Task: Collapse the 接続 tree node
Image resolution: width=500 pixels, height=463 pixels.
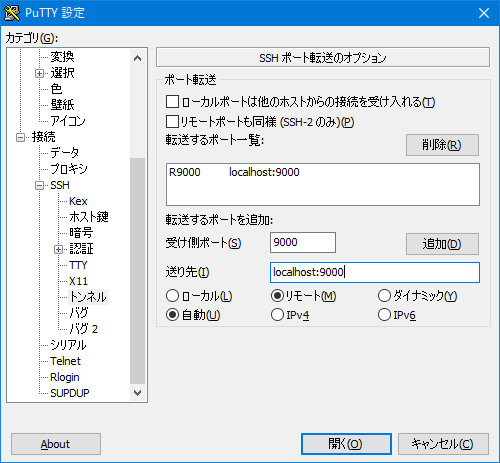Action: [x=20, y=137]
